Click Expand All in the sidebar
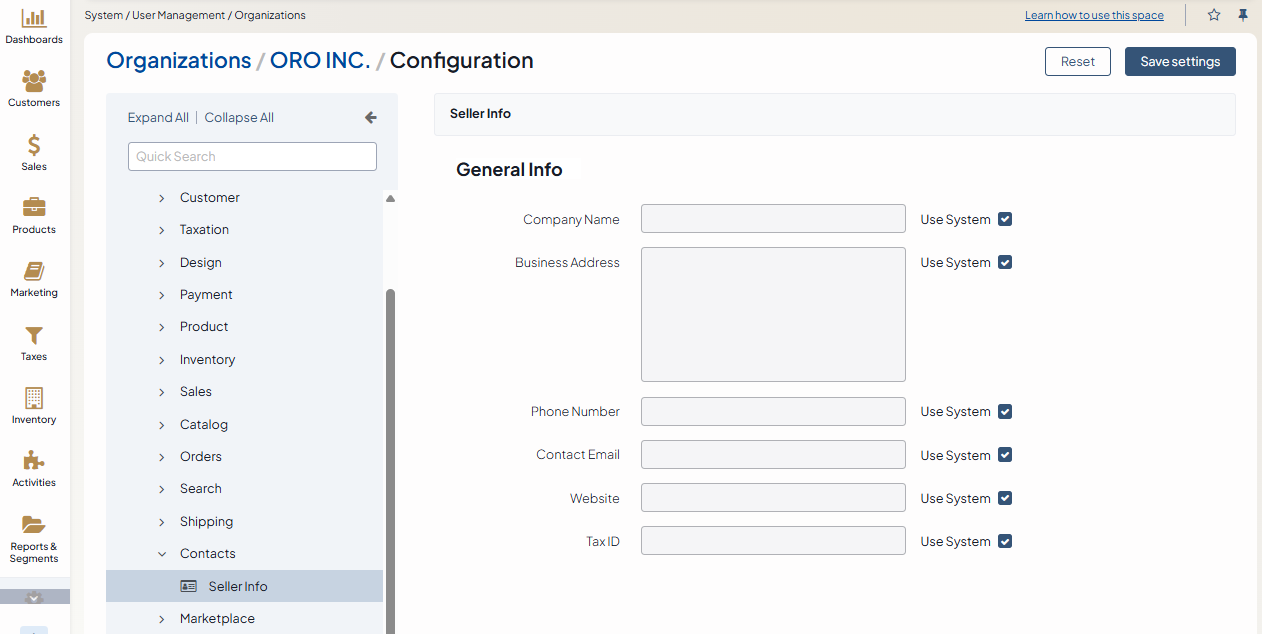The width and height of the screenshot is (1262, 634). tap(158, 117)
